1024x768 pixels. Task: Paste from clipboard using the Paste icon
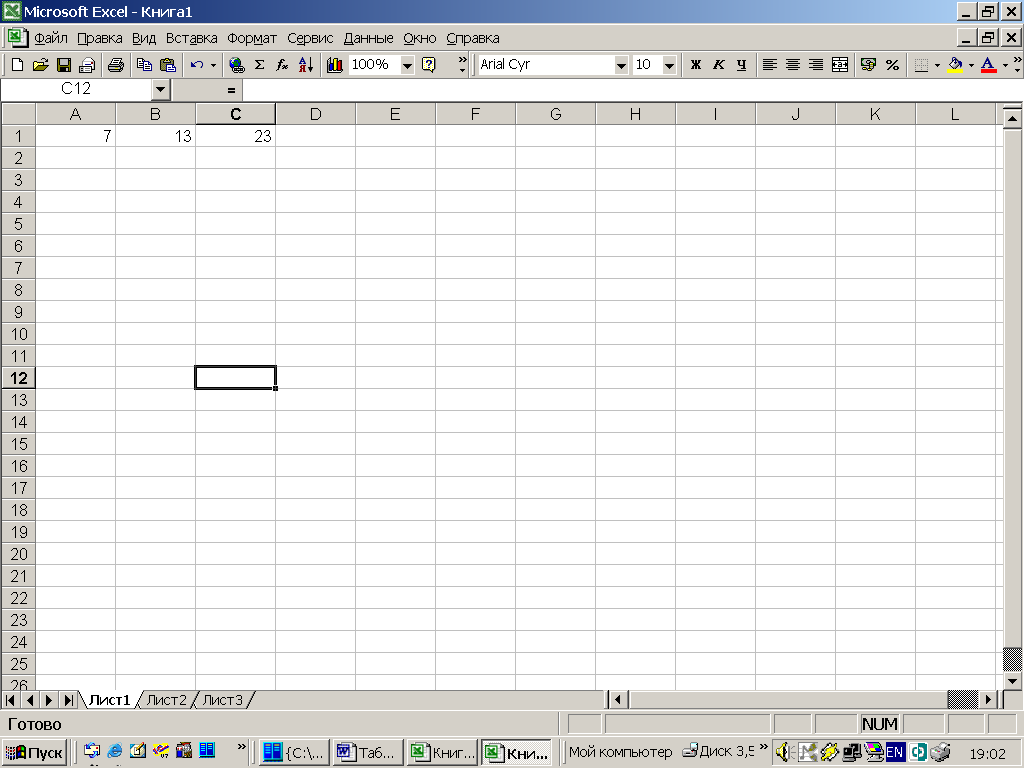(168, 65)
